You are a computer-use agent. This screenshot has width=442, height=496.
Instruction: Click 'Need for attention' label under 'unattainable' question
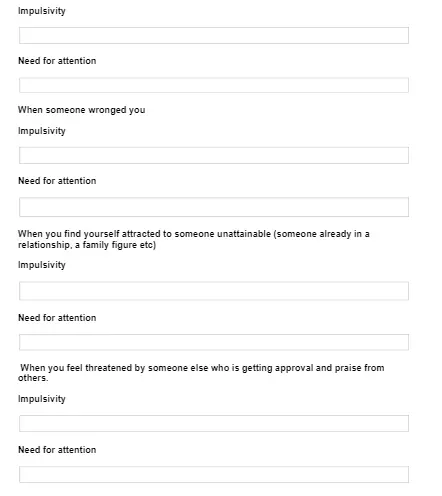[57, 318]
